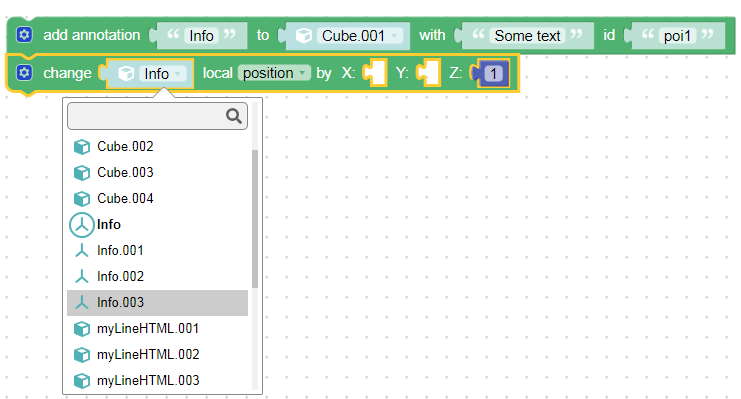
Task: Edit the Some text string field
Action: (527, 36)
